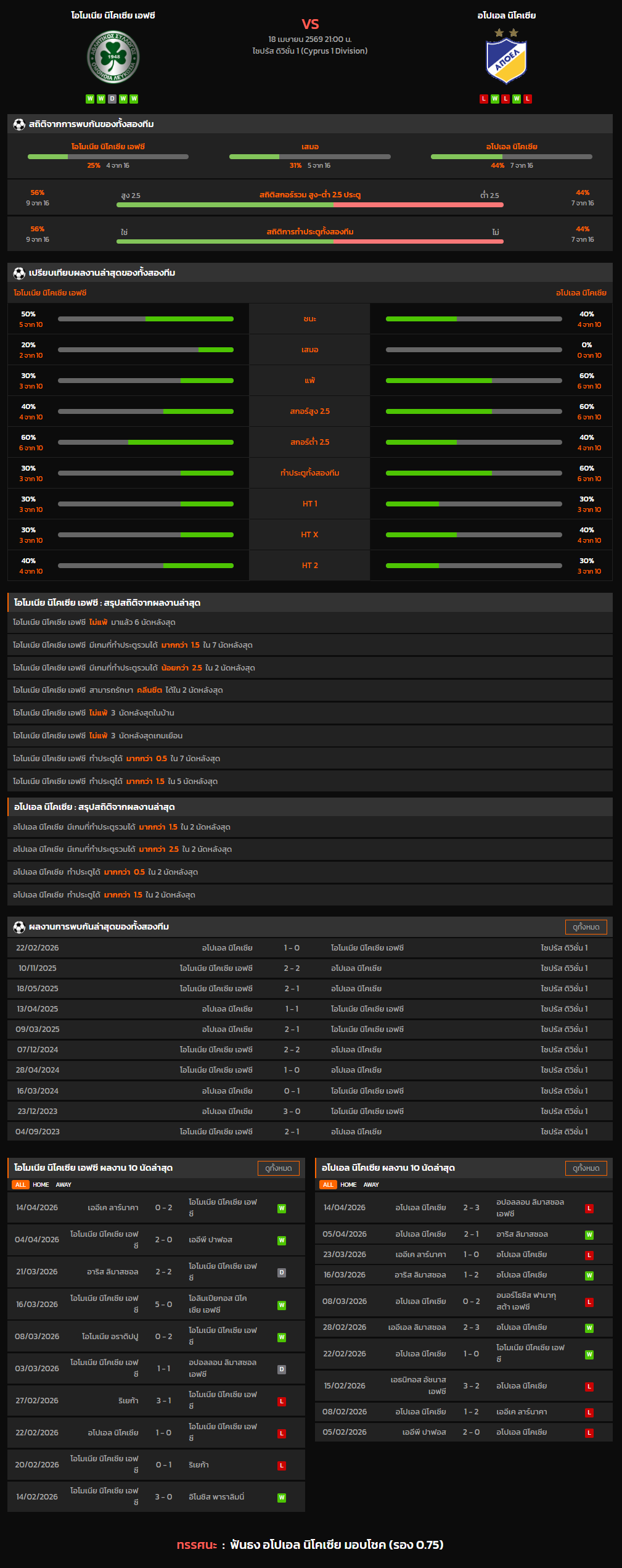The height and width of the screenshot is (1568, 622).
Task: Open the view-all button for Omonia last 10 matches
Action: pyautogui.click(x=278, y=1168)
